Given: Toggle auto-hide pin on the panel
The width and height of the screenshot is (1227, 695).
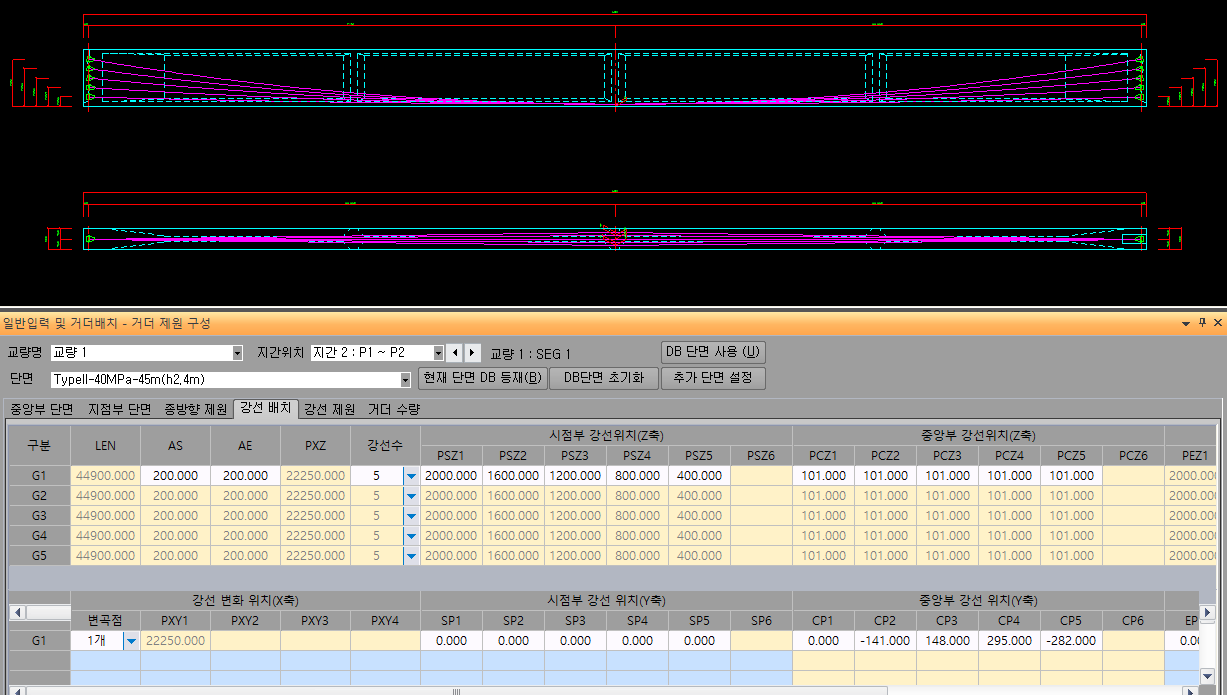Looking at the screenshot, I should pyautogui.click(x=1202, y=323).
